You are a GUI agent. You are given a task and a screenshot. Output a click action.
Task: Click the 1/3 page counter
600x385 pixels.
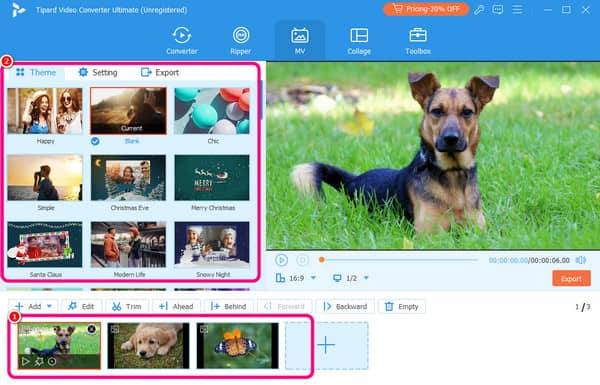coord(582,307)
